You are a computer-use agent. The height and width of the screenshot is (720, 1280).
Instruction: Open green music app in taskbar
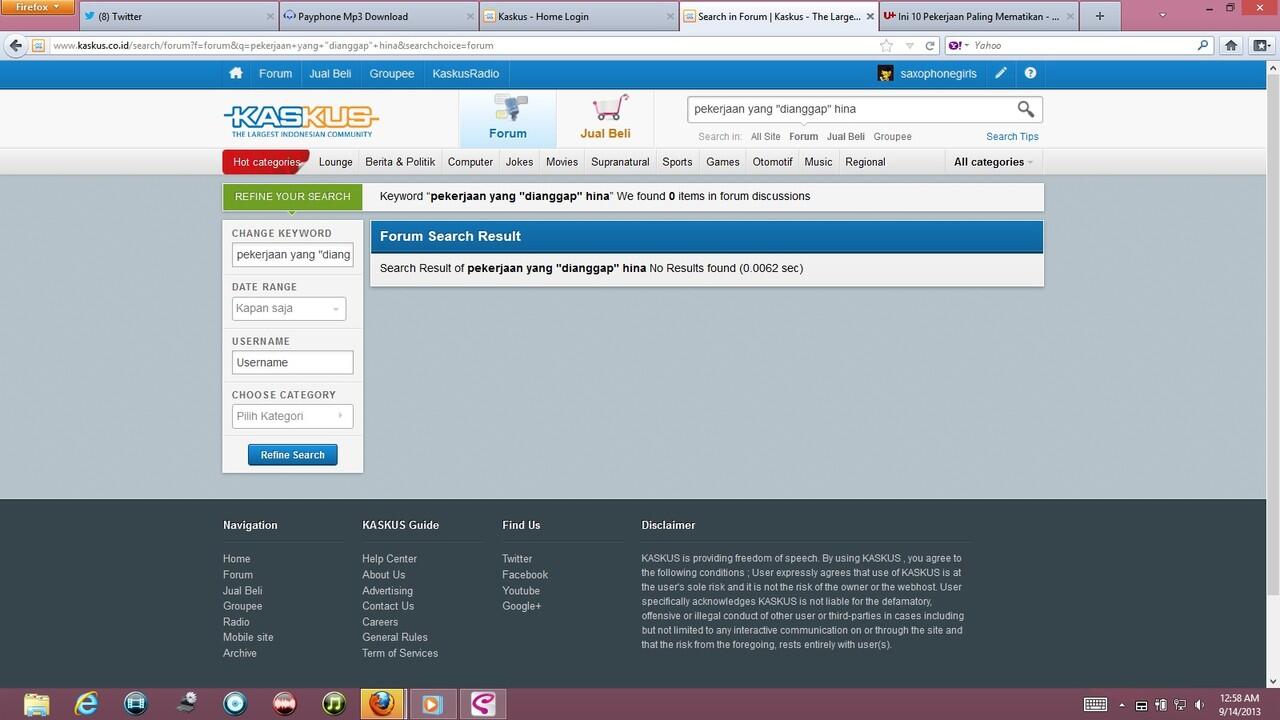334,704
